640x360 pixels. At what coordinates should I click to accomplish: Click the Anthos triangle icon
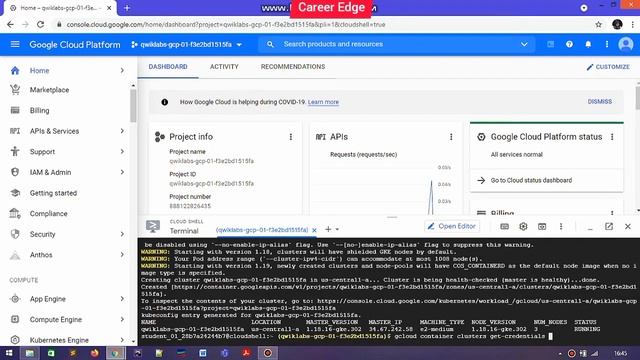(x=15, y=255)
